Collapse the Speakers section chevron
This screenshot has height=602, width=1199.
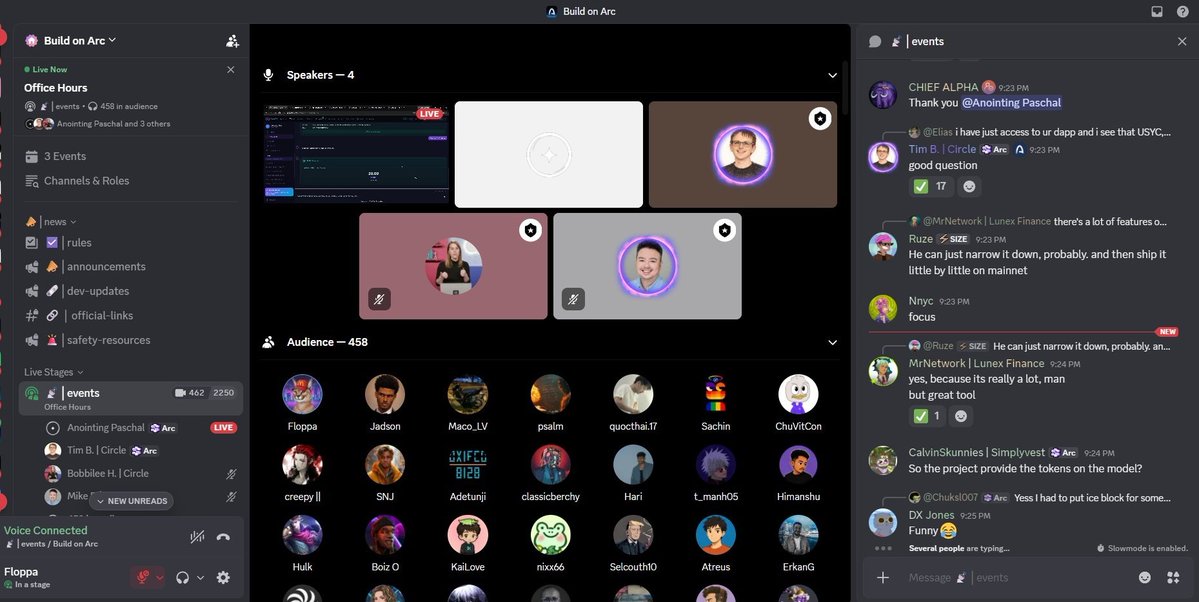[x=832, y=75]
